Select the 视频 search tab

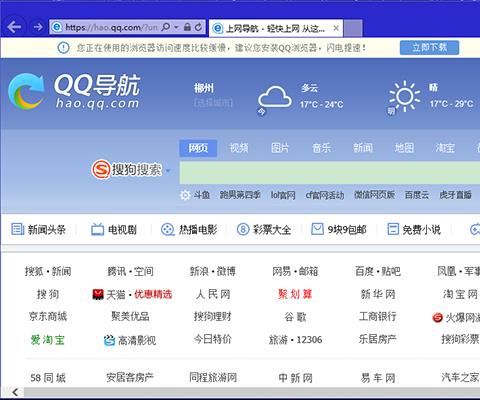(239, 148)
